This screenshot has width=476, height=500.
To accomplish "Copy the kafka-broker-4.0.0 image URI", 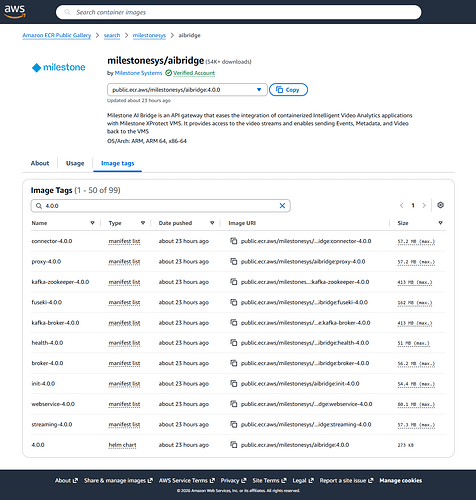I will (234, 323).
